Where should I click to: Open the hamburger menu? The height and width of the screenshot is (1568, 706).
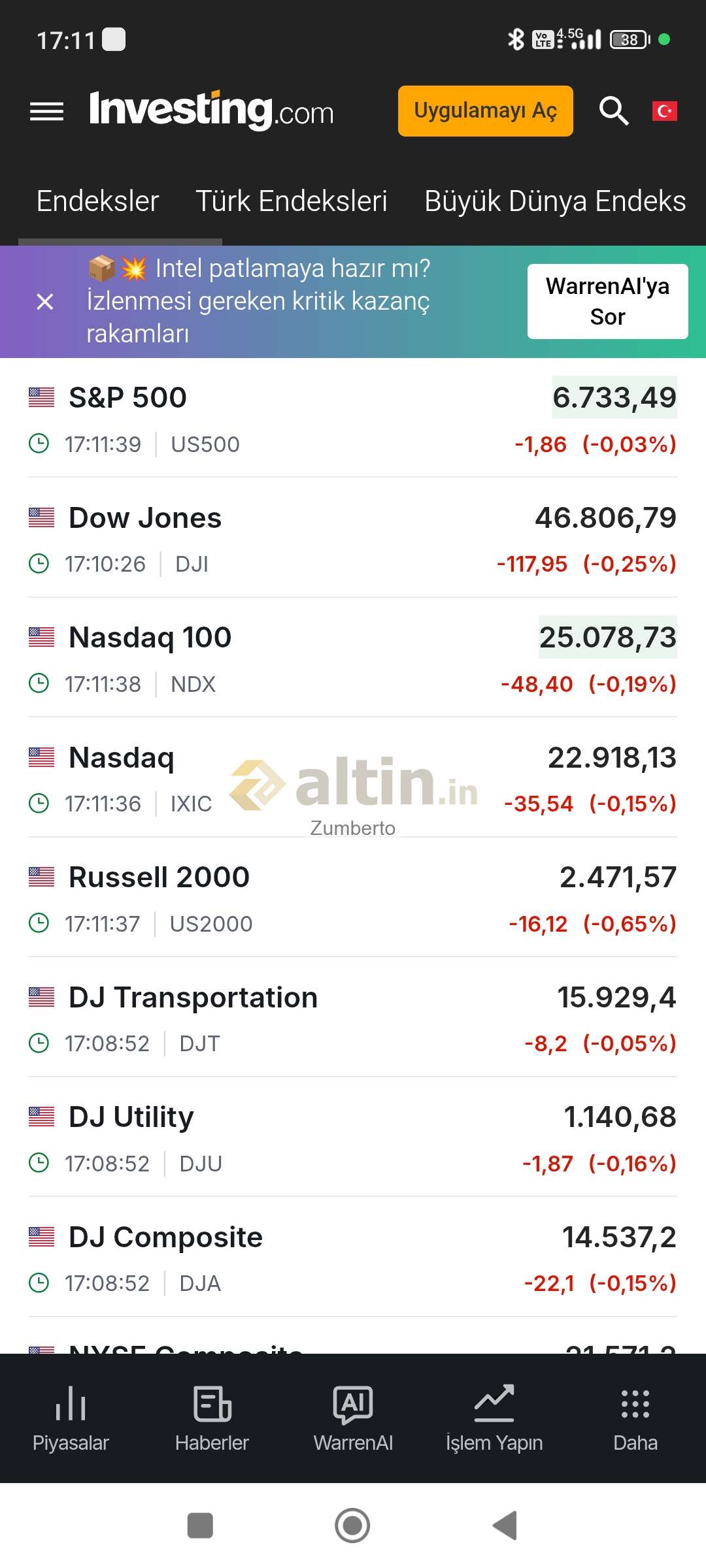(46, 112)
